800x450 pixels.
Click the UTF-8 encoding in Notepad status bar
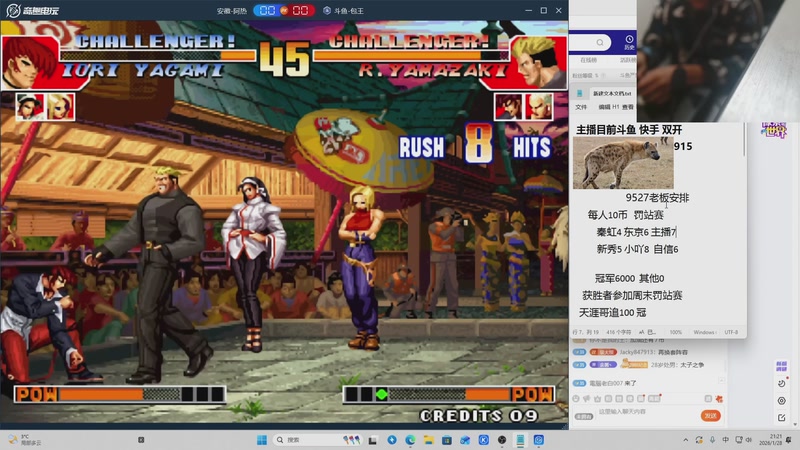[x=731, y=332]
